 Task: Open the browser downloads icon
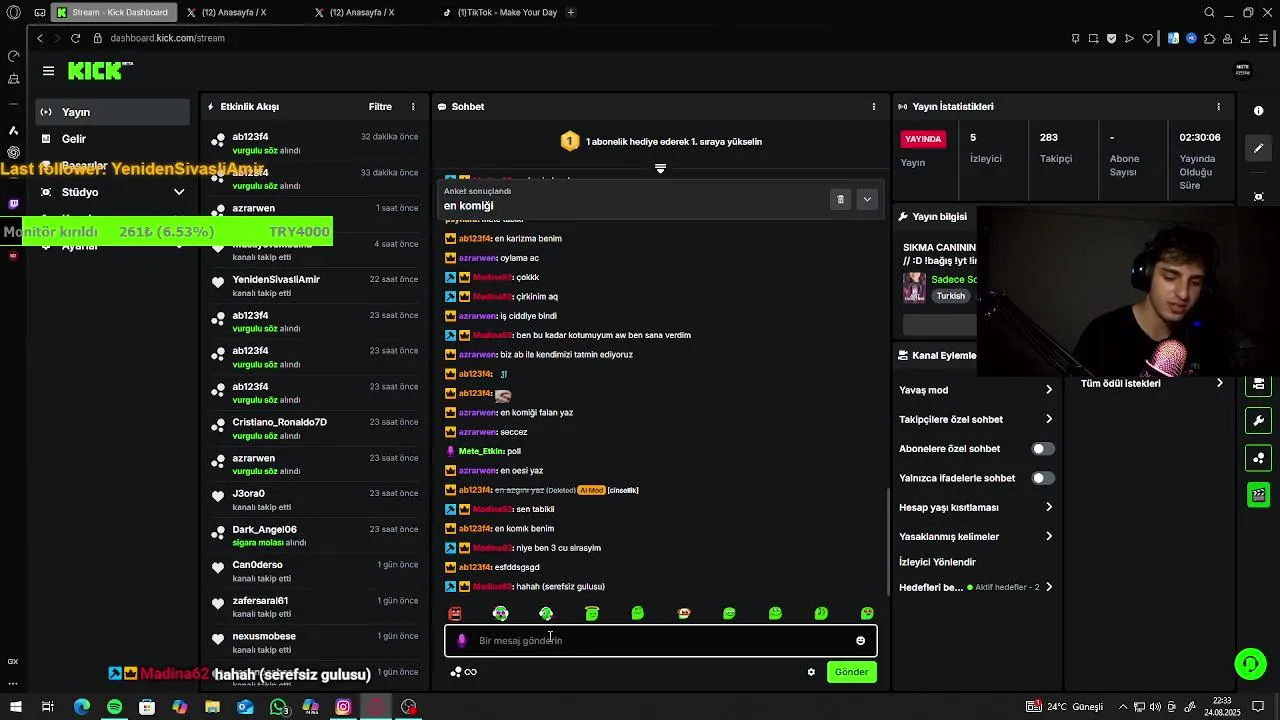click(x=1246, y=38)
